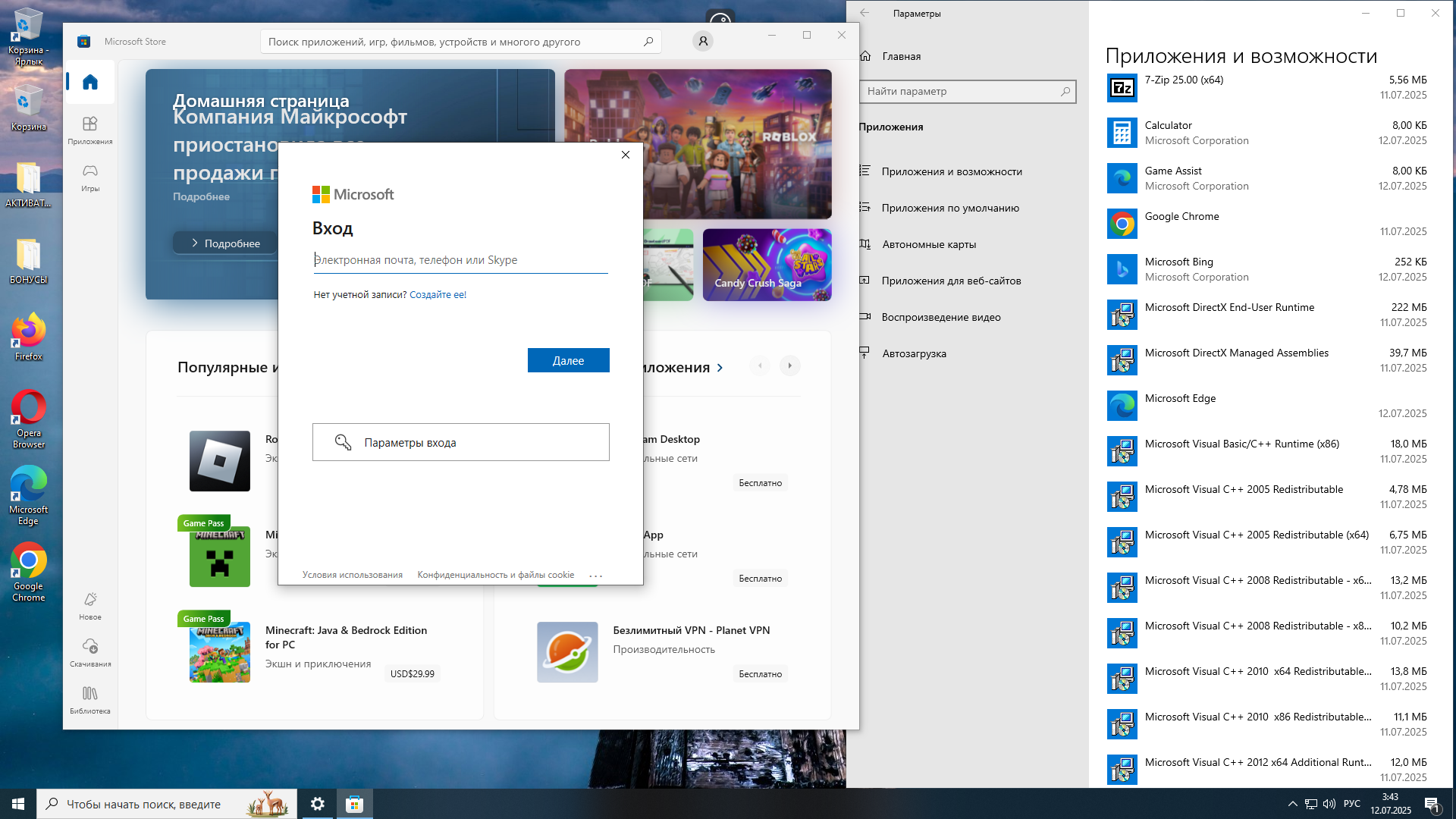
Task: Open Приложения section in Store sidebar
Action: pos(90,130)
